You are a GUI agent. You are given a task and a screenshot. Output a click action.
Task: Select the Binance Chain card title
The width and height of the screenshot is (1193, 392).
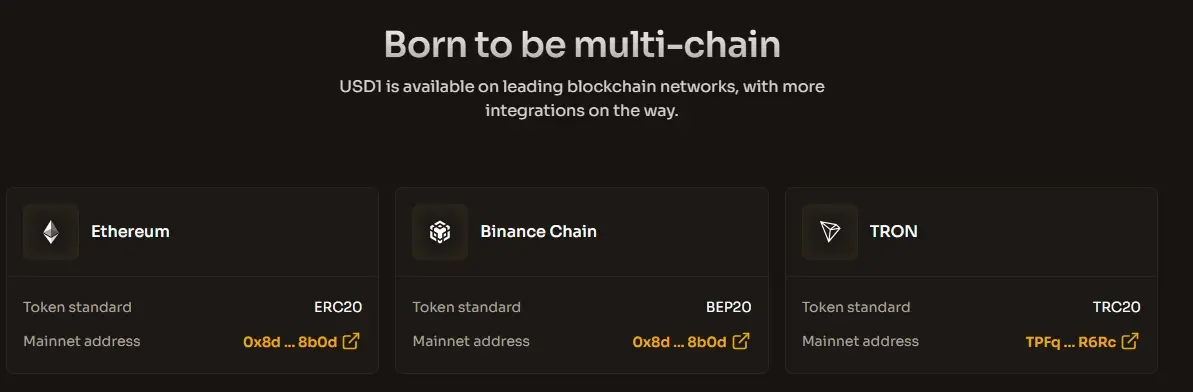coord(539,231)
